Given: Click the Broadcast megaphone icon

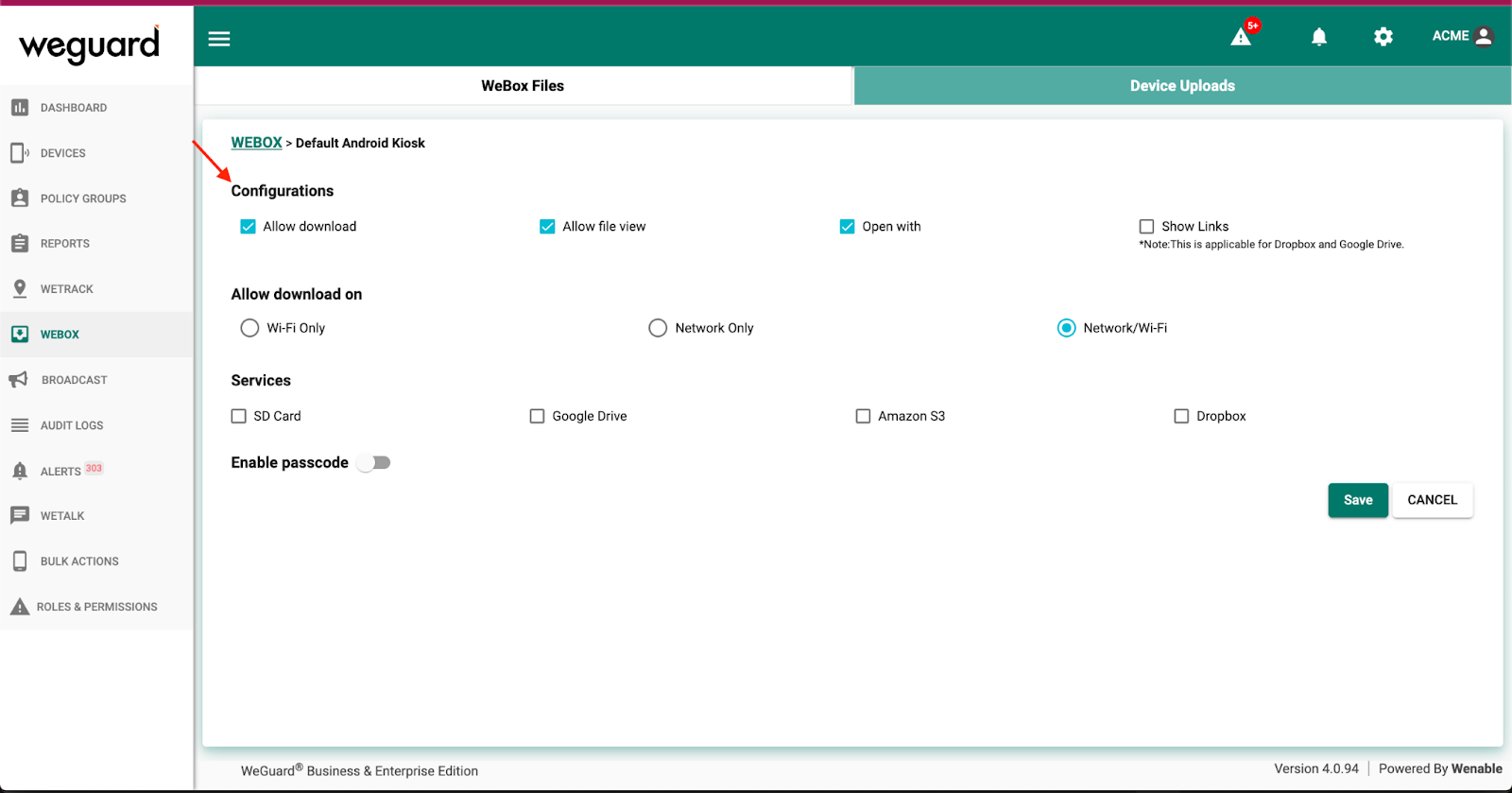Looking at the screenshot, I should 19,380.
